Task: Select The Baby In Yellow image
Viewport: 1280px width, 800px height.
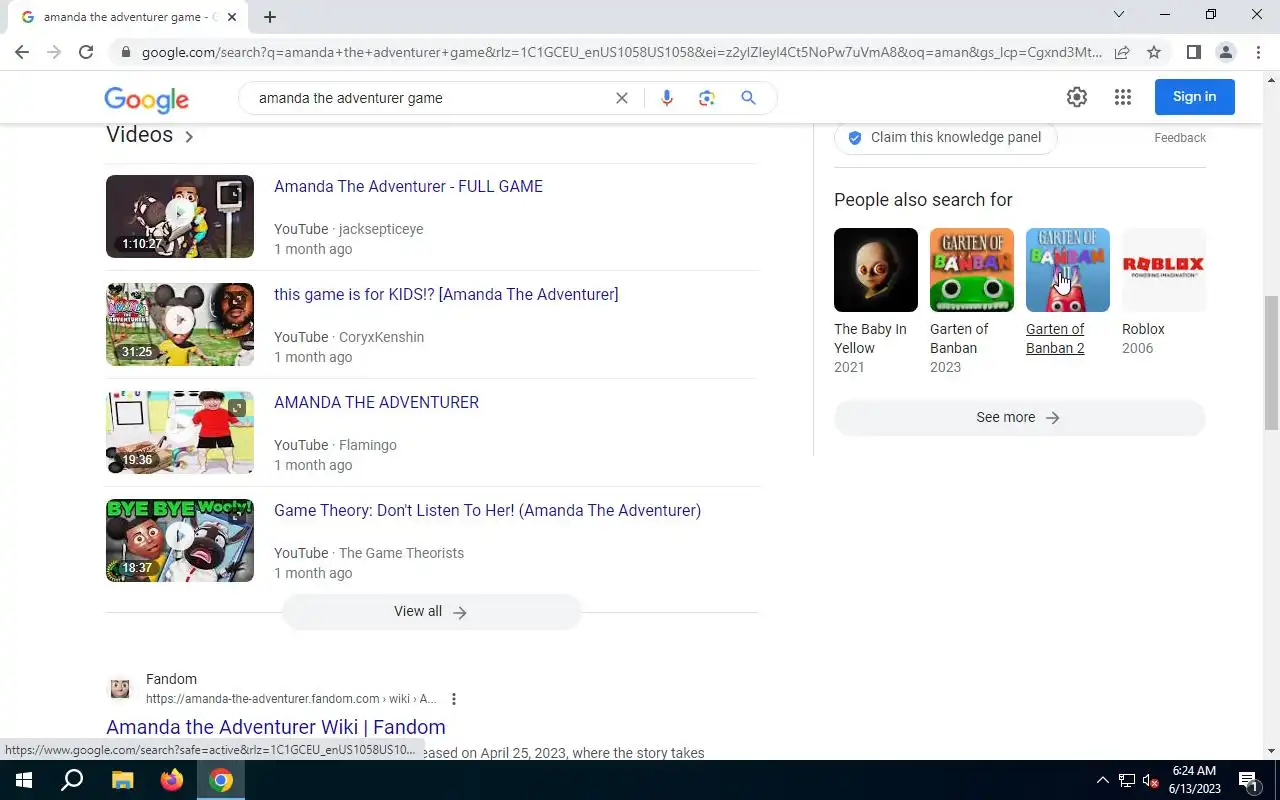Action: click(x=876, y=270)
